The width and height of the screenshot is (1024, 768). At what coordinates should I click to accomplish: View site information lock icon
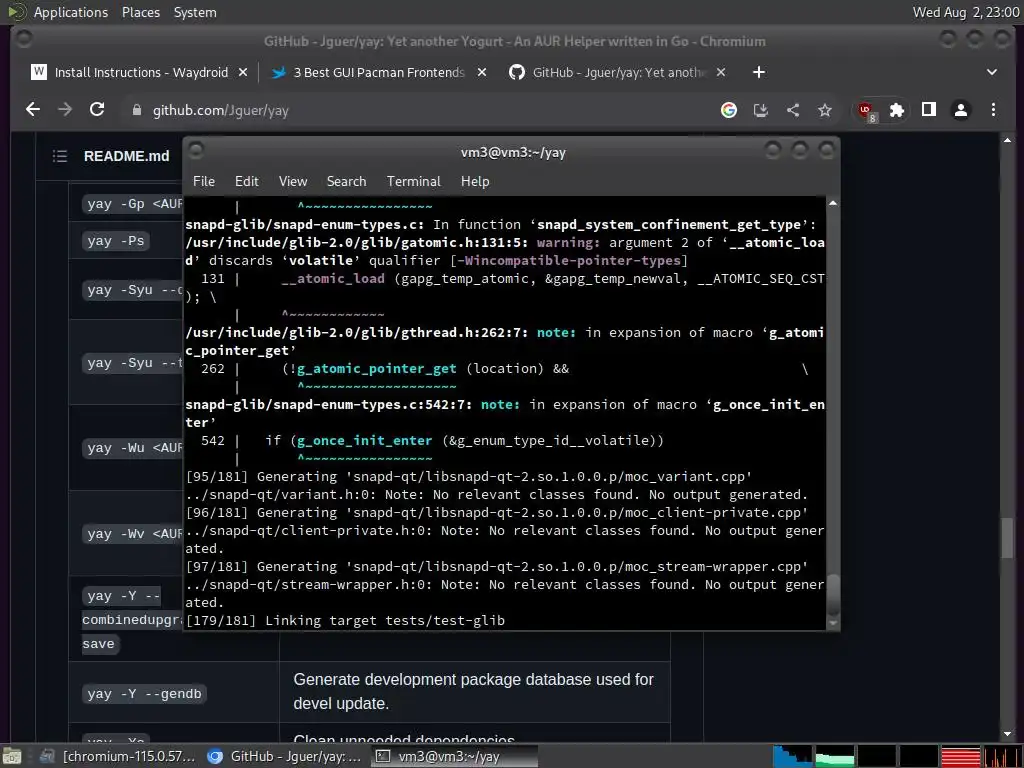point(136,110)
